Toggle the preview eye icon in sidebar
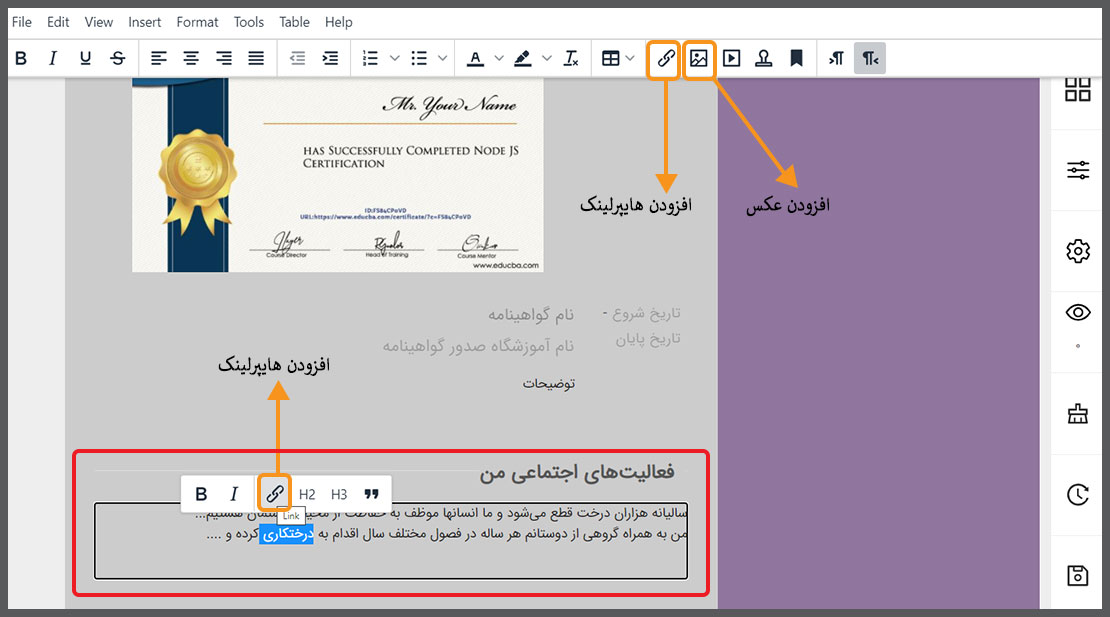Image resolution: width=1110 pixels, height=617 pixels. pyautogui.click(x=1077, y=313)
